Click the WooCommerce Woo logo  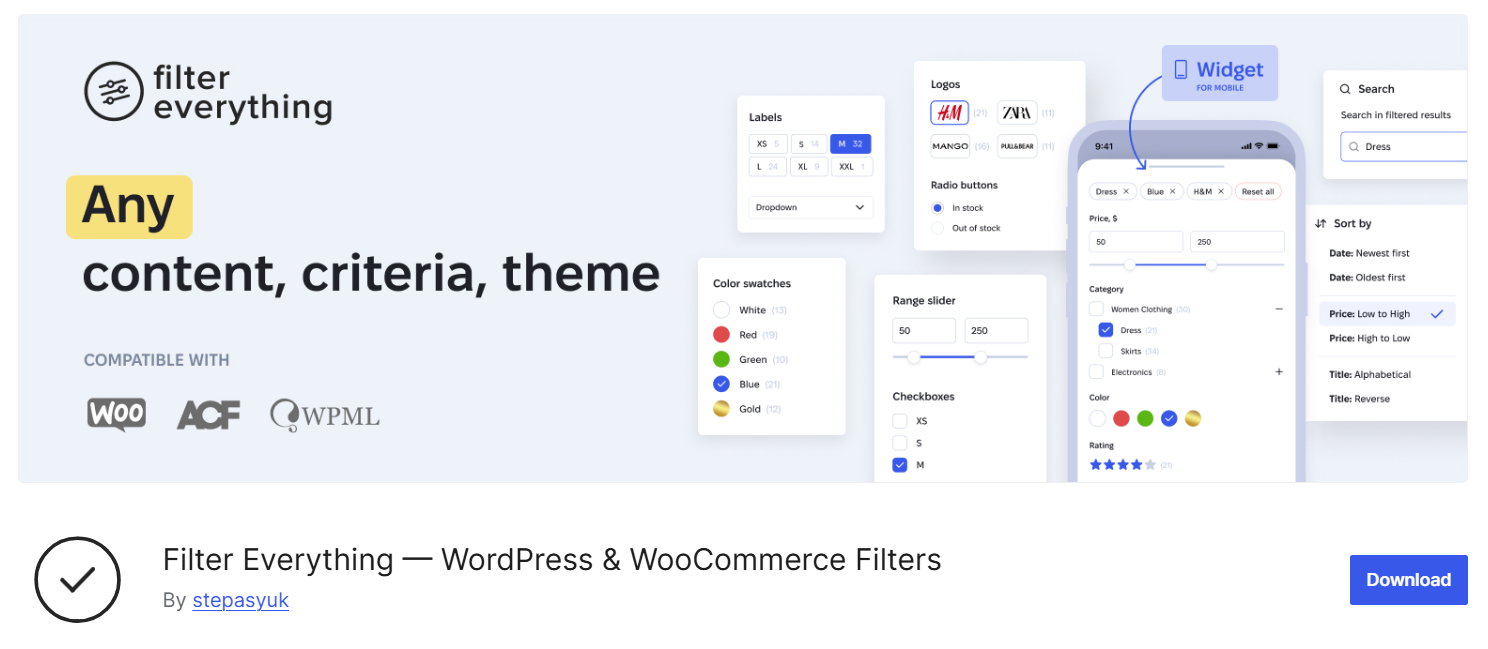pos(116,414)
